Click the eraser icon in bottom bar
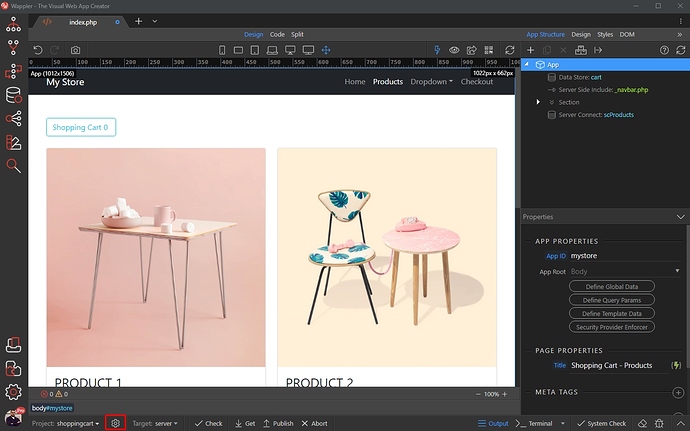The height and width of the screenshot is (431, 690). pos(642,423)
